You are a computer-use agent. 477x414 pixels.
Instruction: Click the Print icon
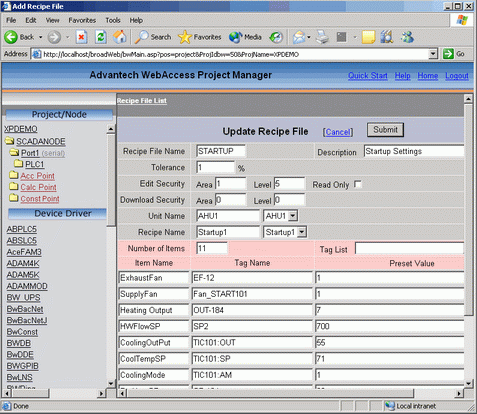point(322,37)
